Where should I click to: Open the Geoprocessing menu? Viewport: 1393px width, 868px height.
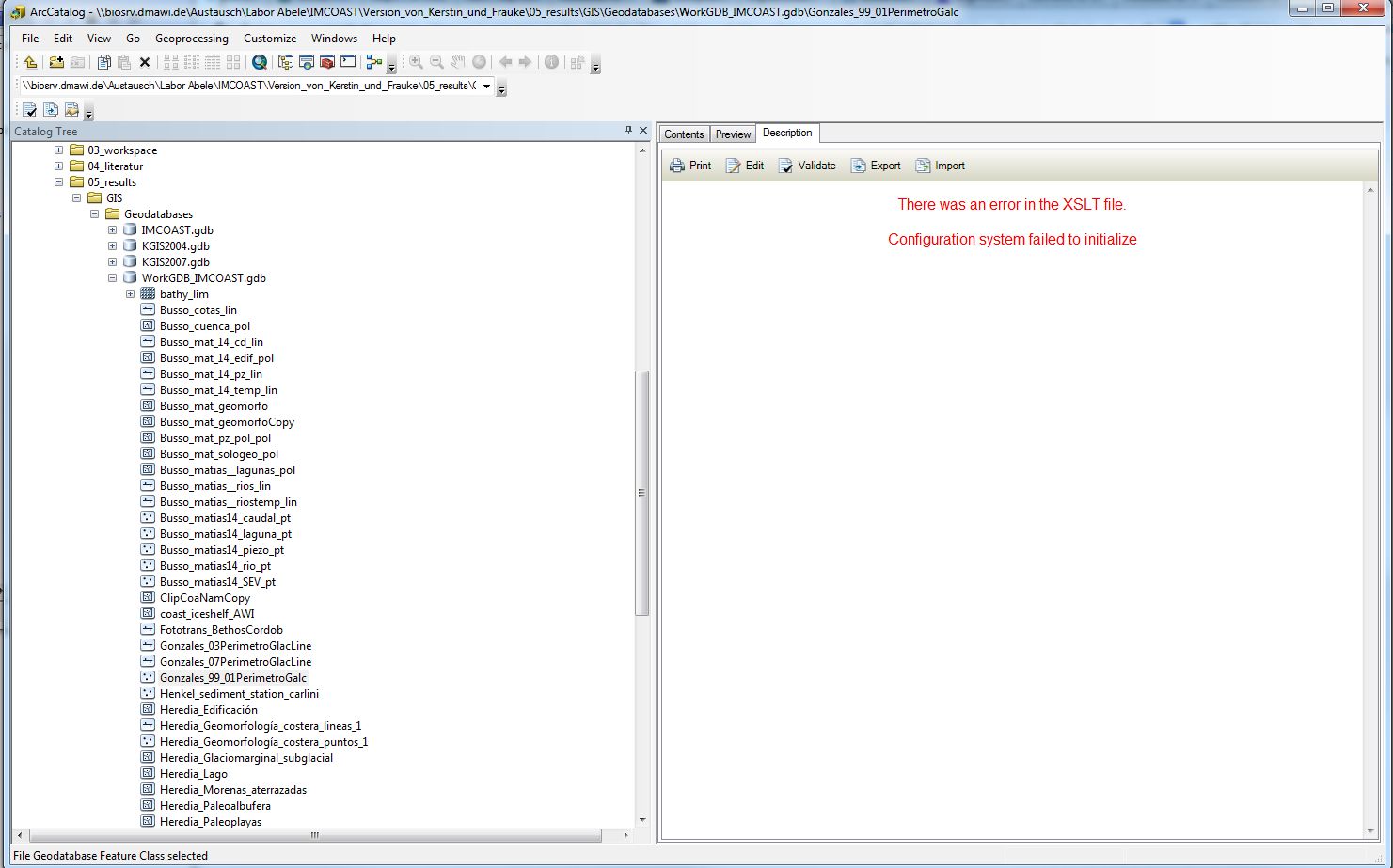coord(192,39)
